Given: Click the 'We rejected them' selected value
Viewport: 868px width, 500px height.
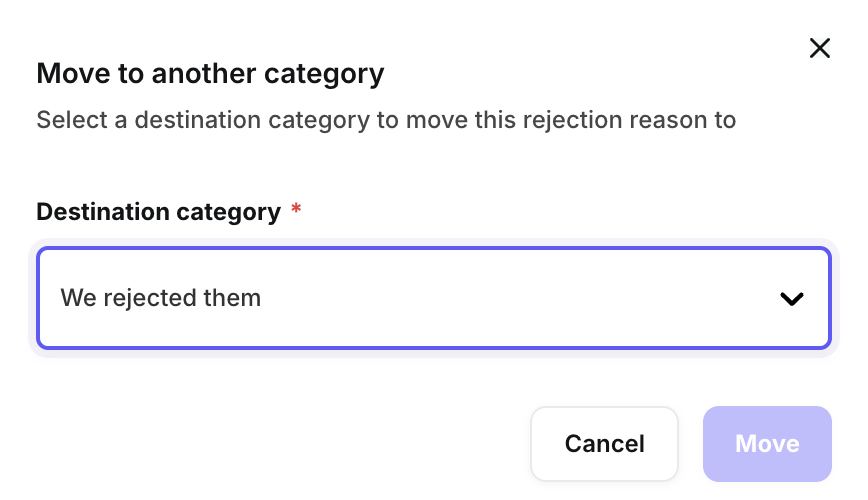Looking at the screenshot, I should [x=161, y=298].
